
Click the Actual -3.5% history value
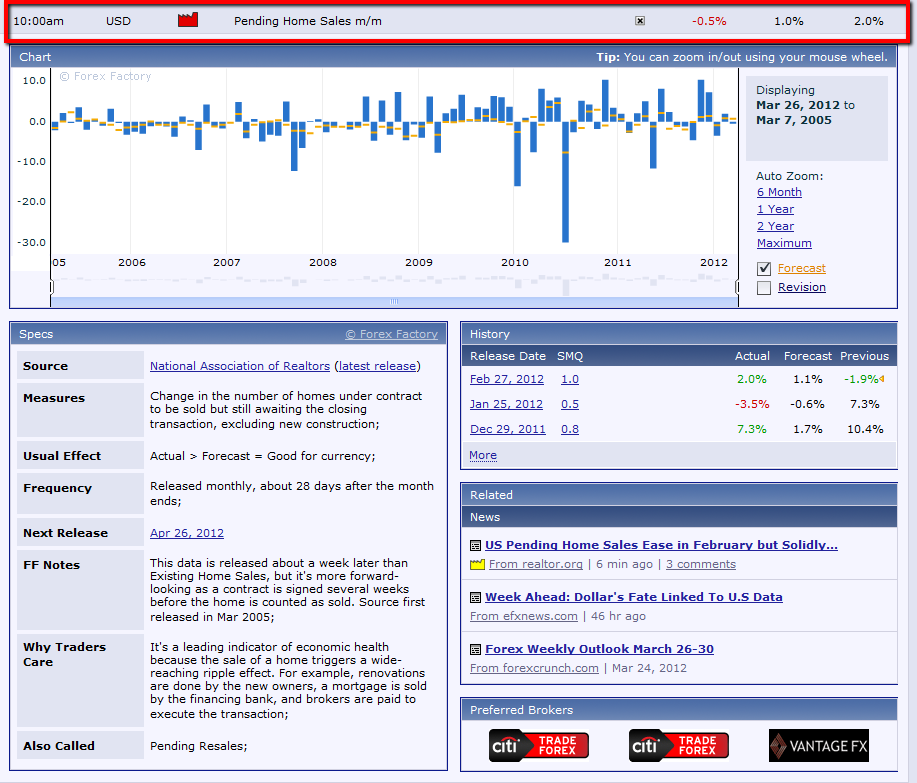pyautogui.click(x=752, y=404)
